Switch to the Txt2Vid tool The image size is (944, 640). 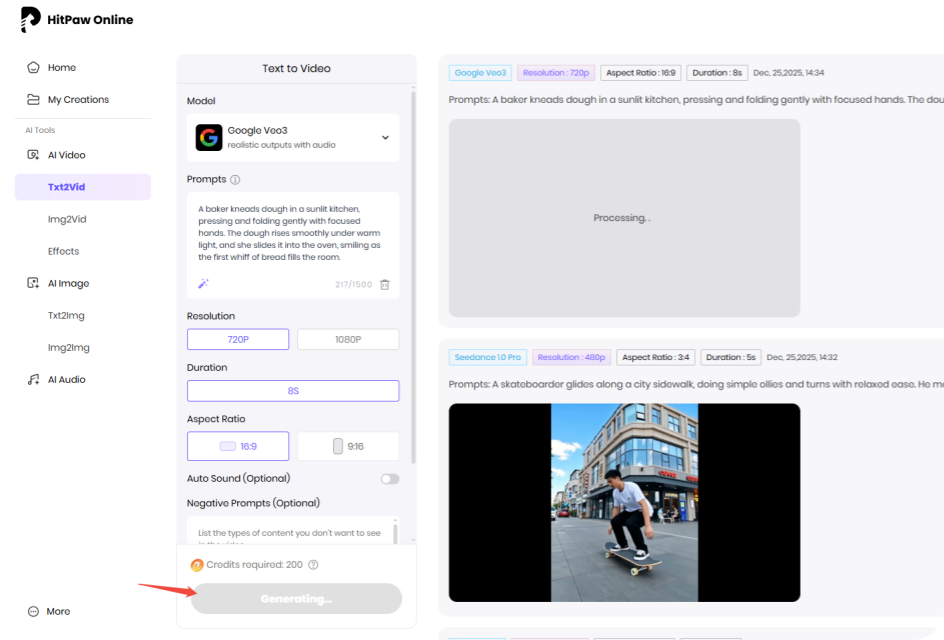coord(69,186)
